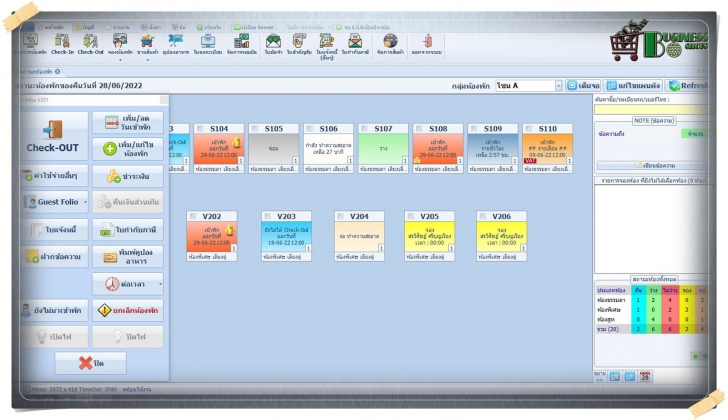Expand arrow under sell-goods cart icon
The height and width of the screenshot is (420, 728).
point(148,60)
